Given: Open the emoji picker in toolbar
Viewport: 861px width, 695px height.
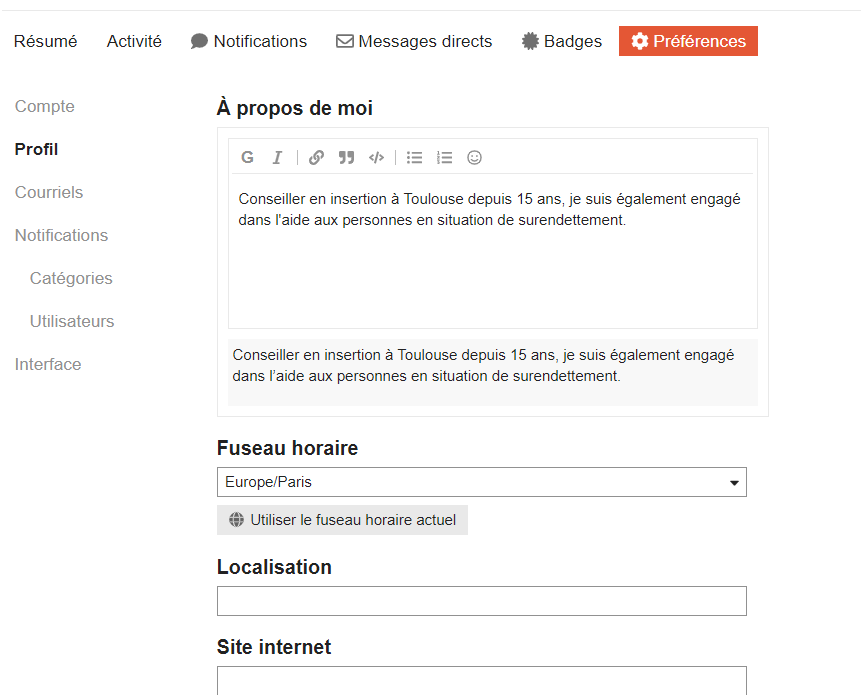Looking at the screenshot, I should pos(474,158).
